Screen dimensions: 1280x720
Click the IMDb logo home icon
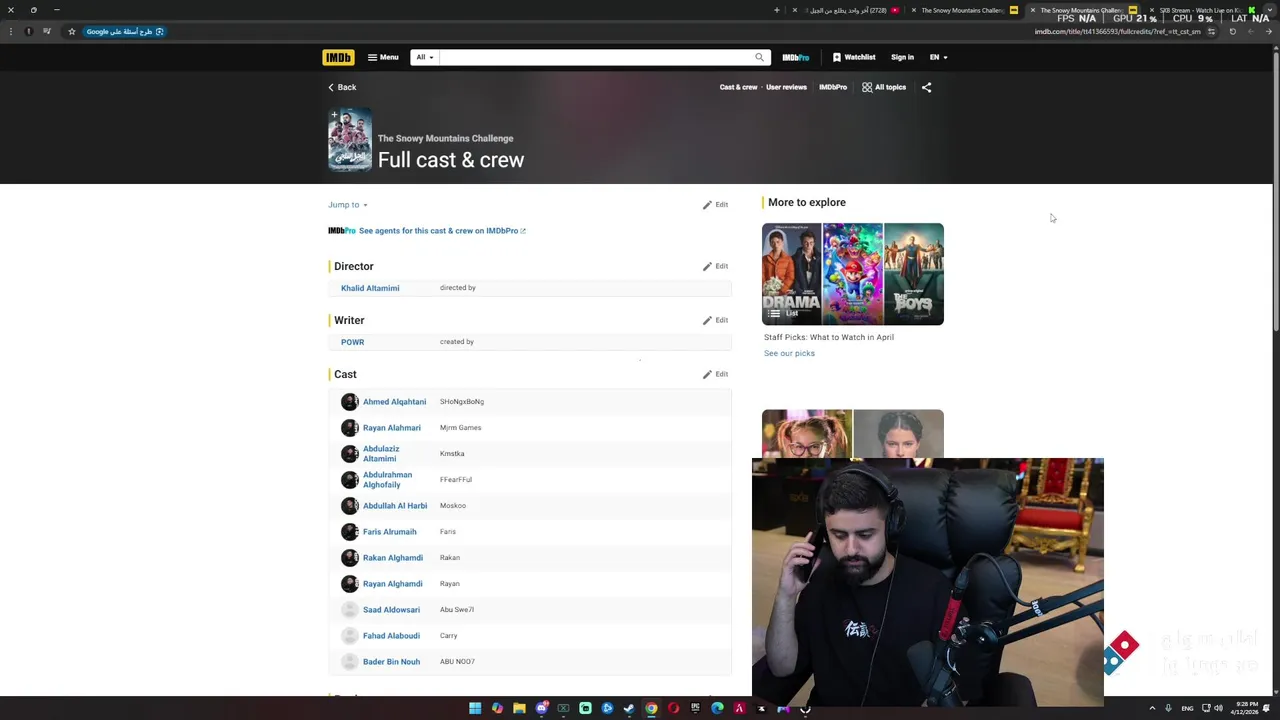point(338,57)
